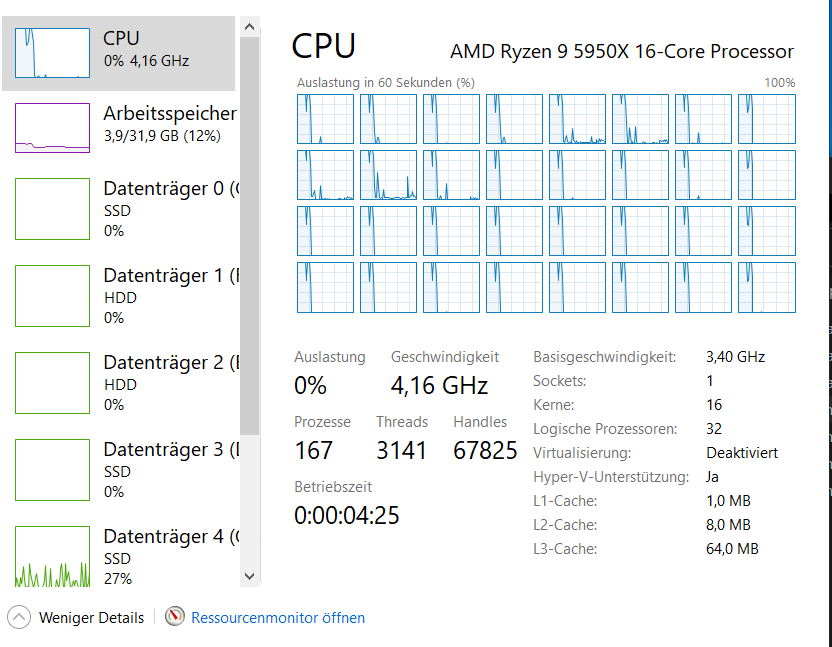This screenshot has height=647, width=832.
Task: Click the Handles count 67825
Action: [x=485, y=451]
